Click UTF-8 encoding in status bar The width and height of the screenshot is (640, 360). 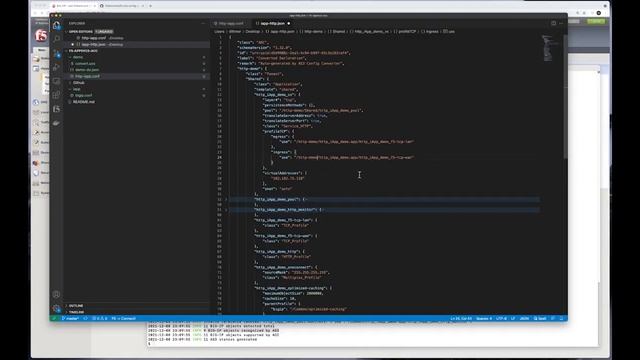(501, 318)
